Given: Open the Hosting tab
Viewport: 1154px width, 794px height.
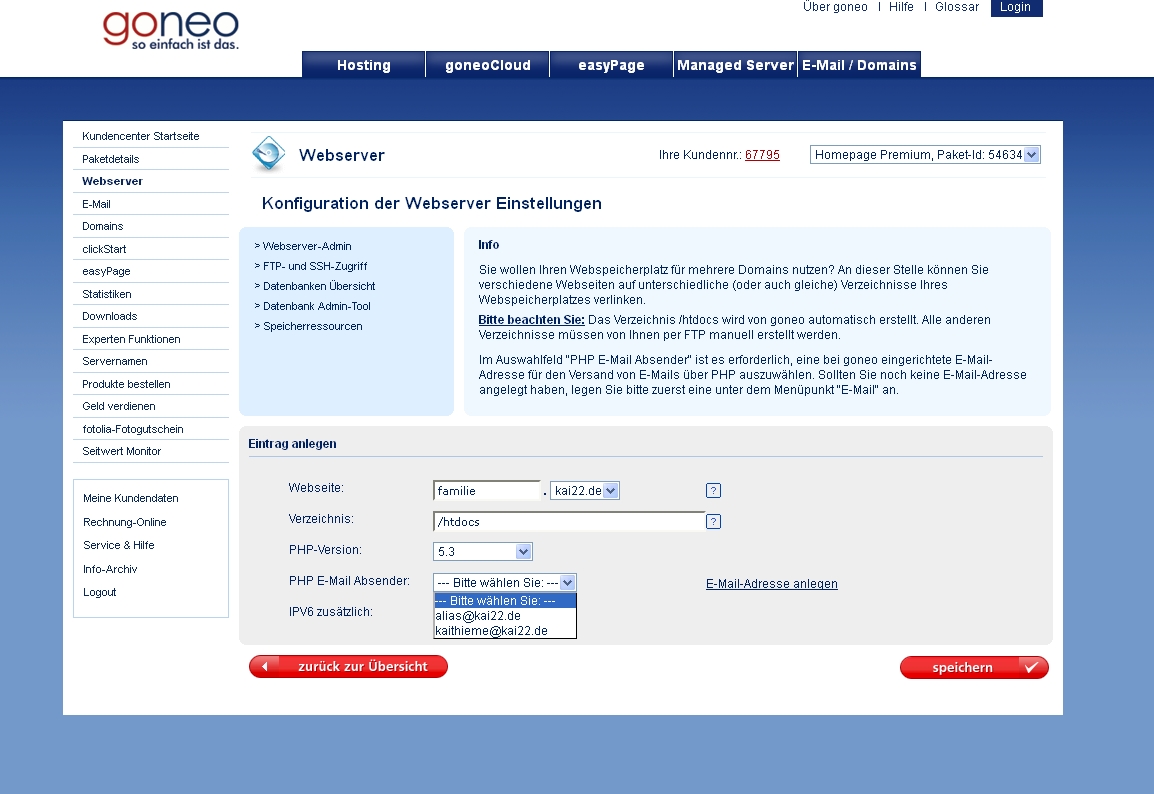Looking at the screenshot, I should (x=364, y=65).
